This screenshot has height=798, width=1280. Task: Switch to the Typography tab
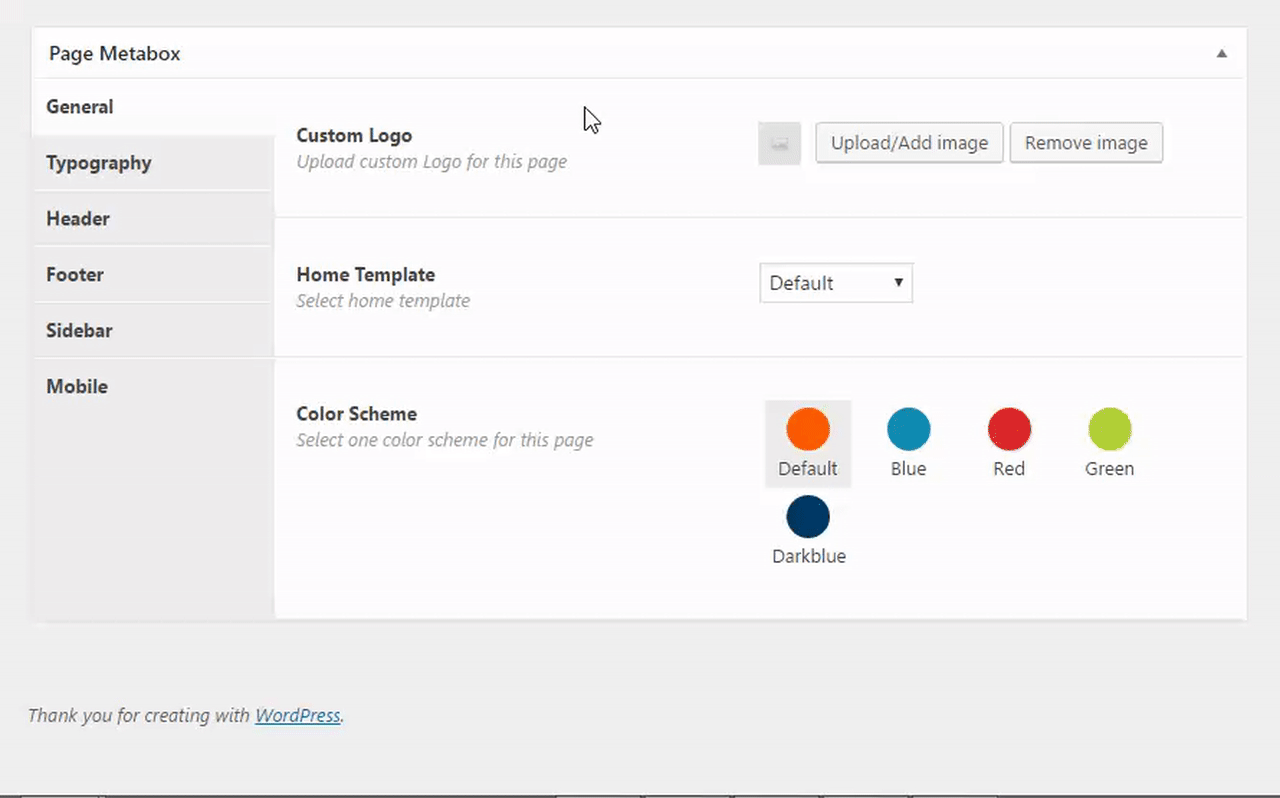point(99,163)
